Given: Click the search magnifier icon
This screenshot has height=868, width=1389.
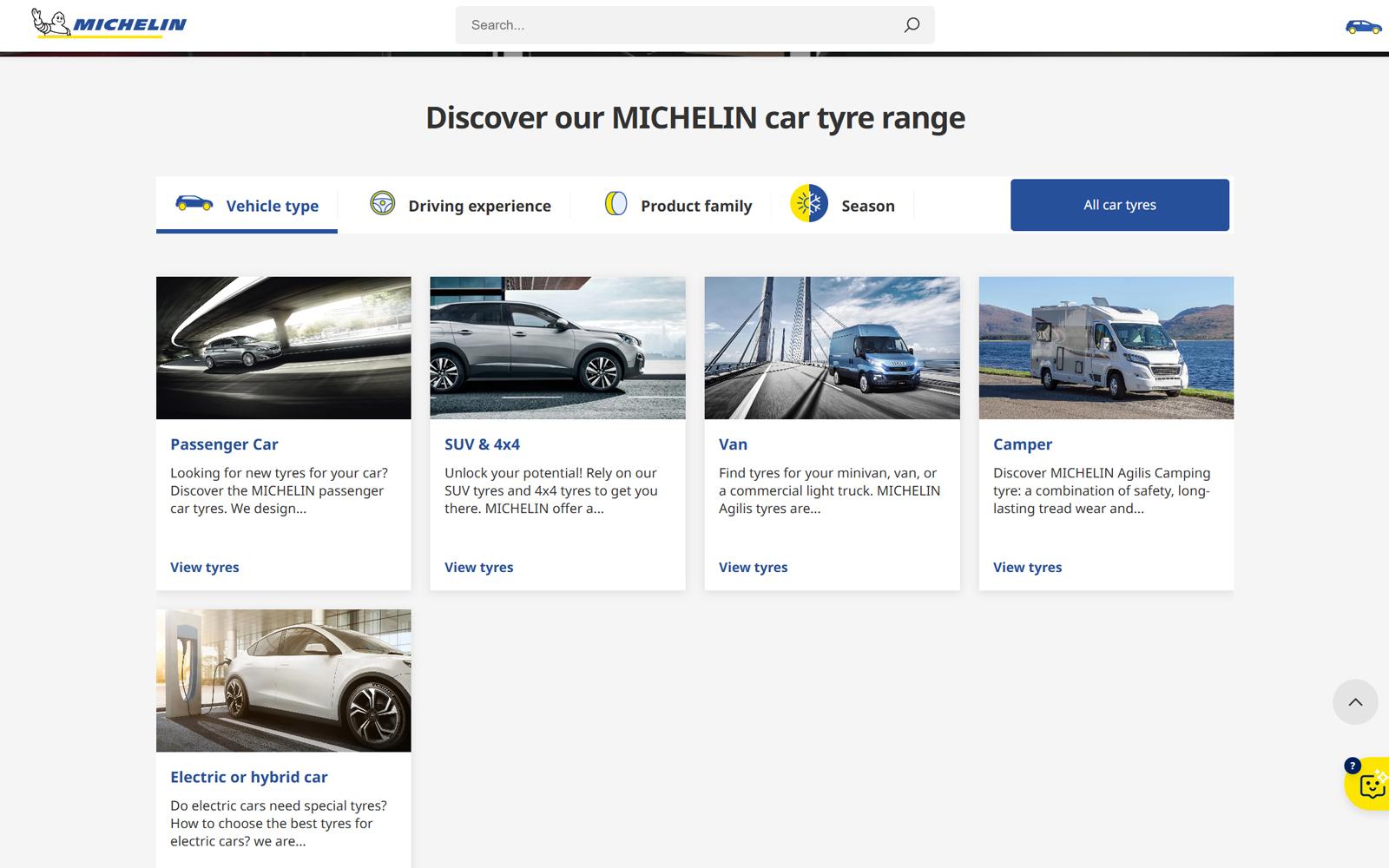Looking at the screenshot, I should click(912, 25).
